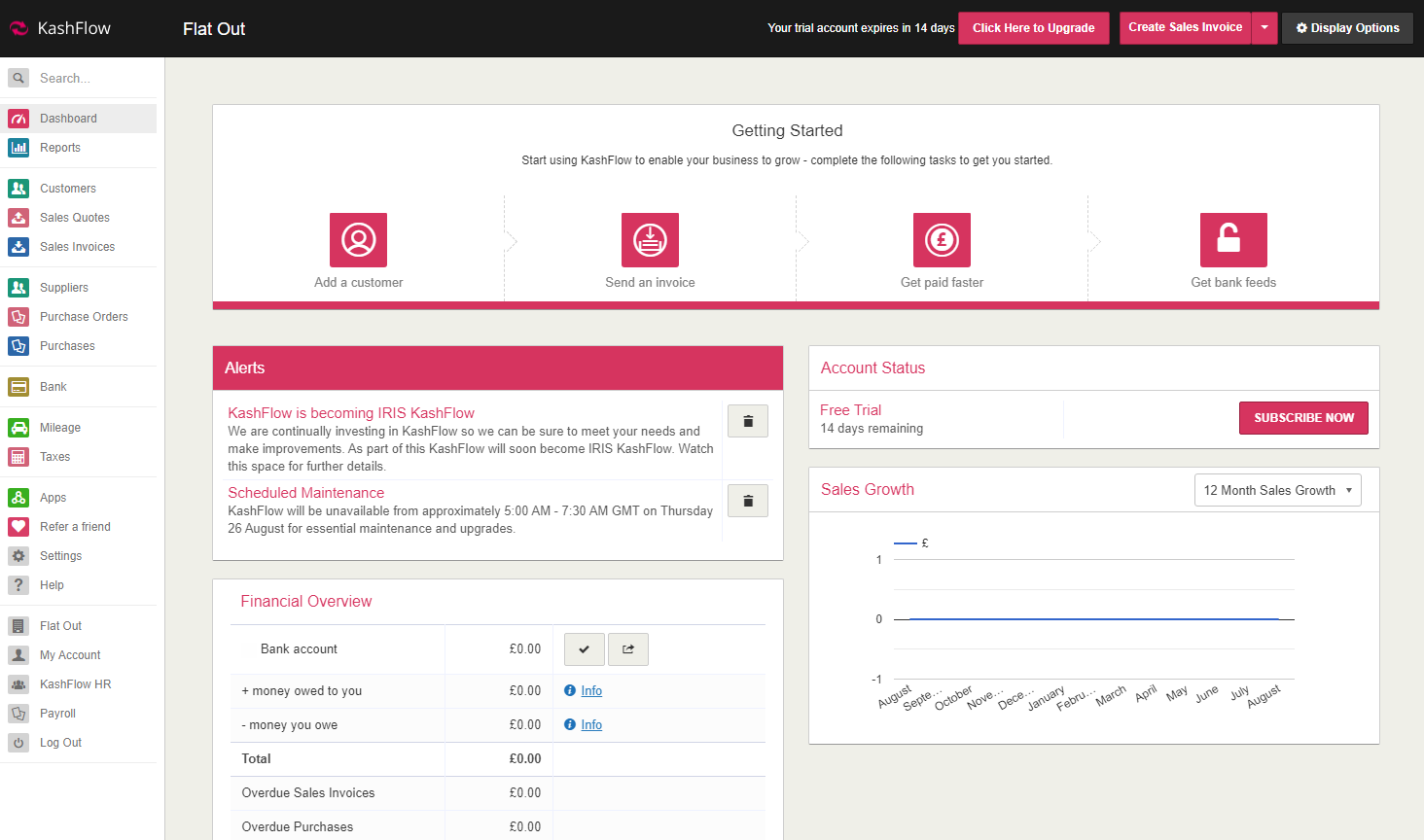
Task: Go to Sales Invoices in sidebar
Action: (x=77, y=247)
